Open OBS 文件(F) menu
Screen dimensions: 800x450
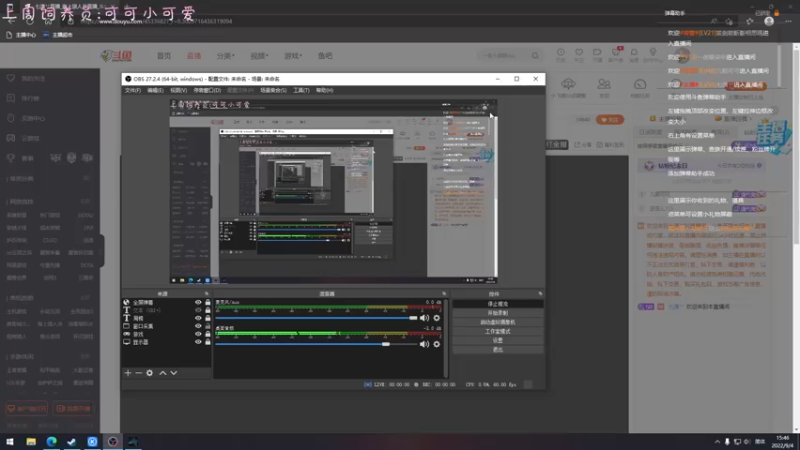tap(133, 90)
